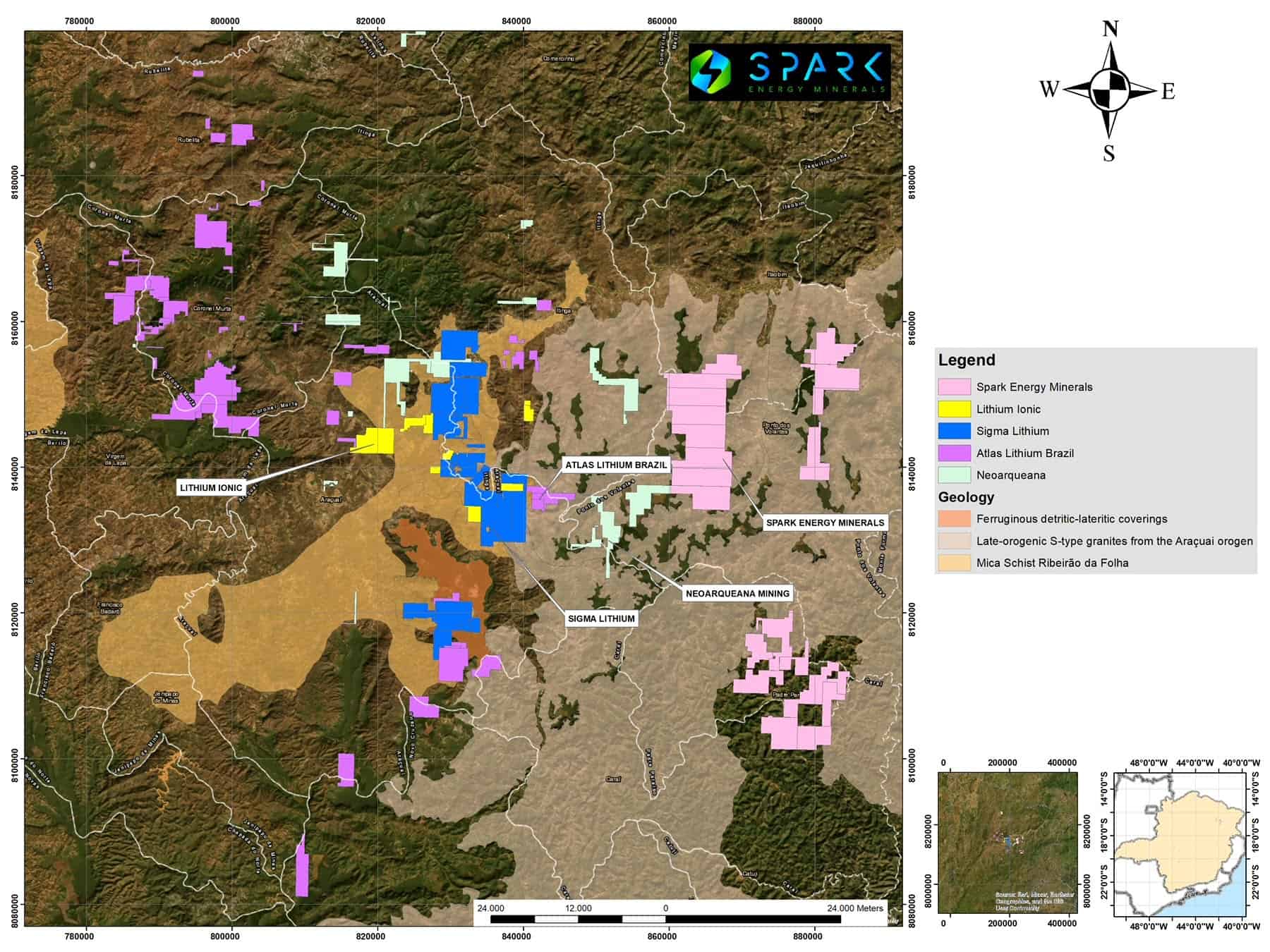Click the Coronel Murta town label
The height and width of the screenshot is (952, 1270).
tap(212, 309)
